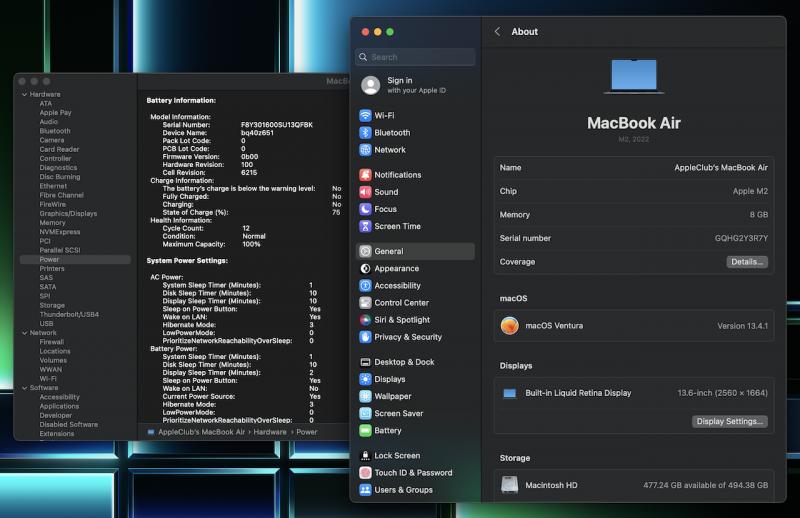
Task: Select Memory in System Information sidebar
Action: (x=53, y=223)
